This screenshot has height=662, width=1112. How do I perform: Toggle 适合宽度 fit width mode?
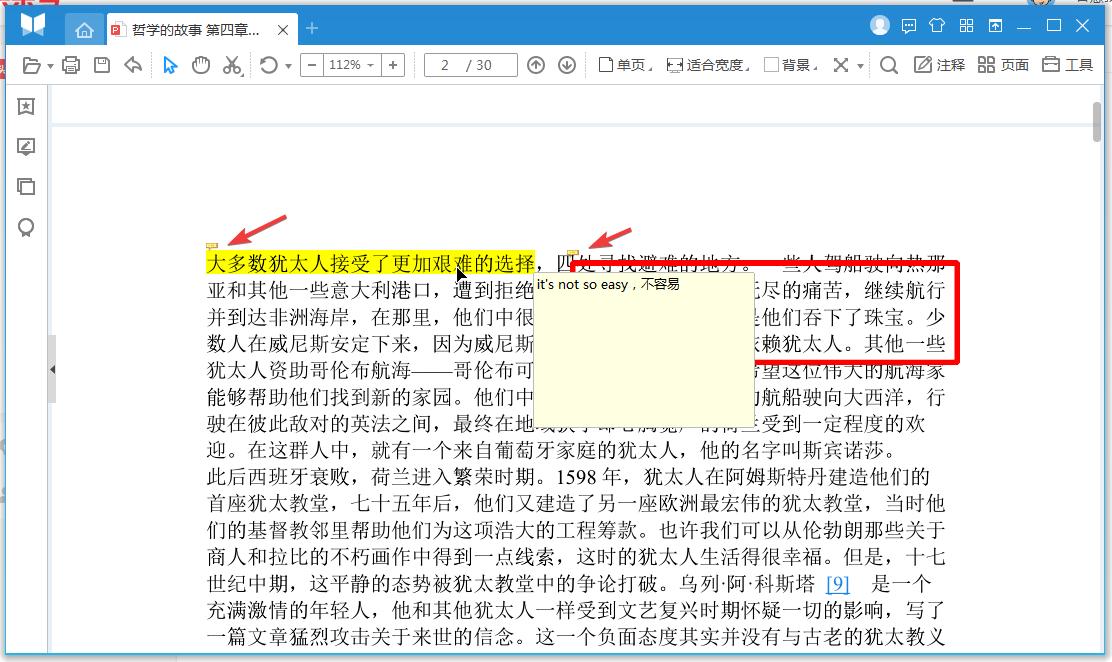click(x=706, y=66)
